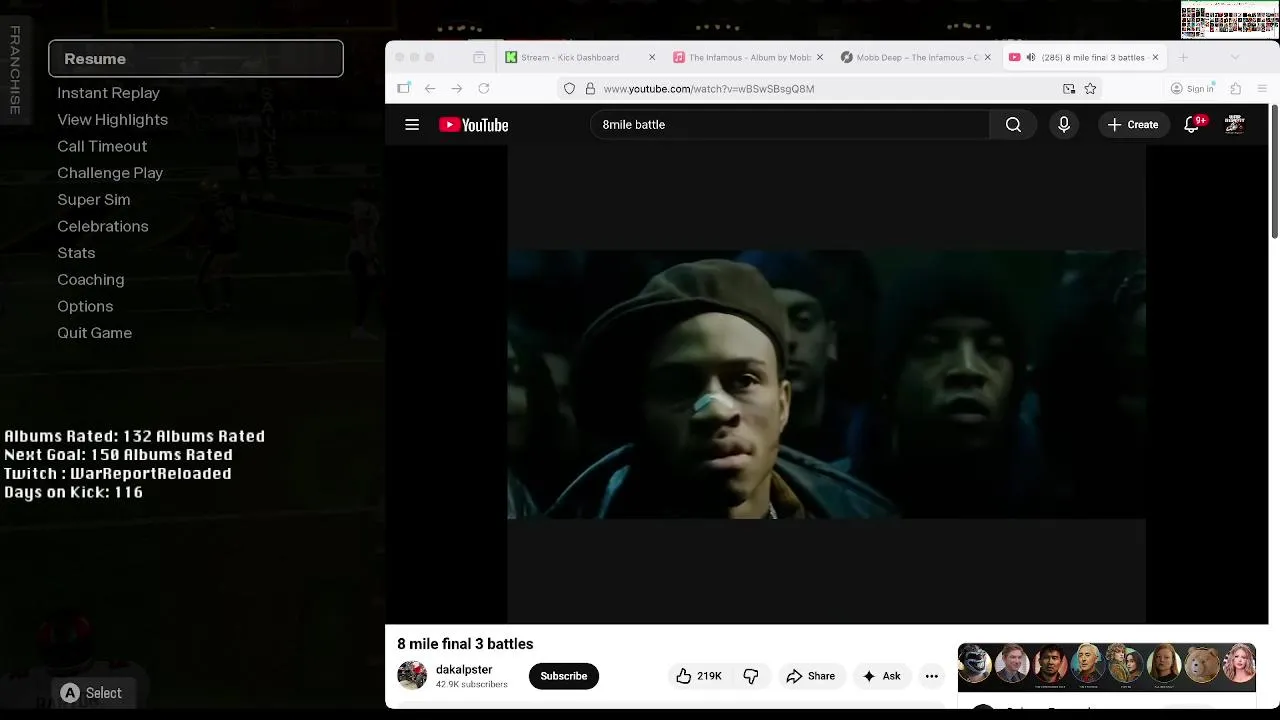1280x720 pixels.
Task: Click the dakalpster channel avatar
Action: click(x=412, y=676)
